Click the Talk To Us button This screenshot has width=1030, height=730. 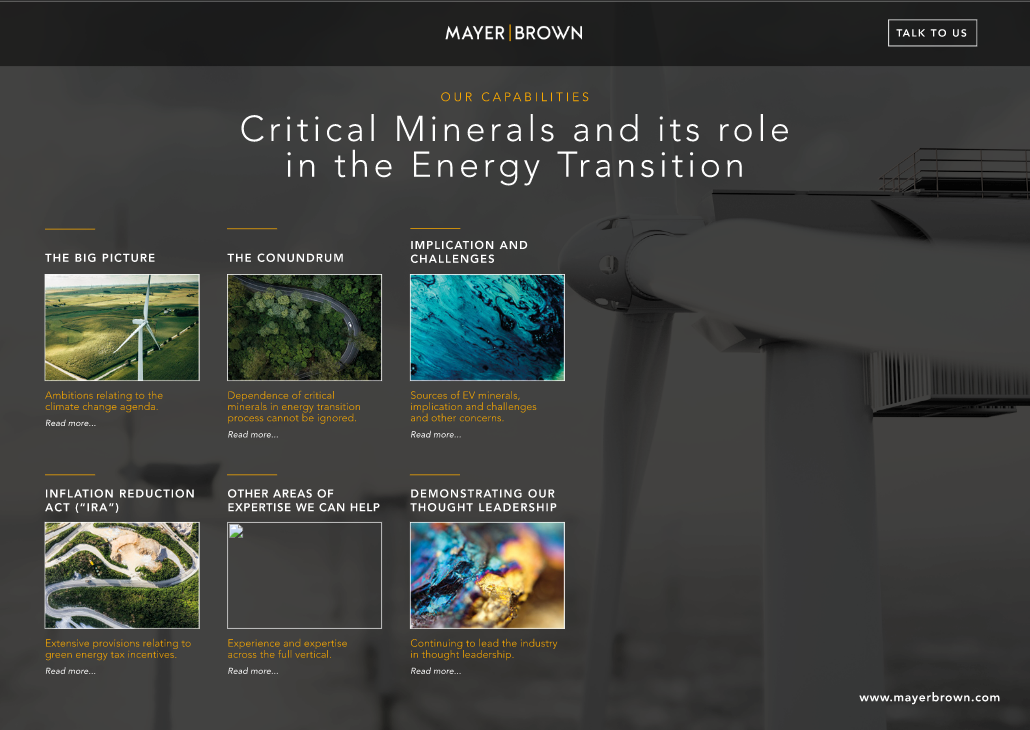[x=931, y=33]
